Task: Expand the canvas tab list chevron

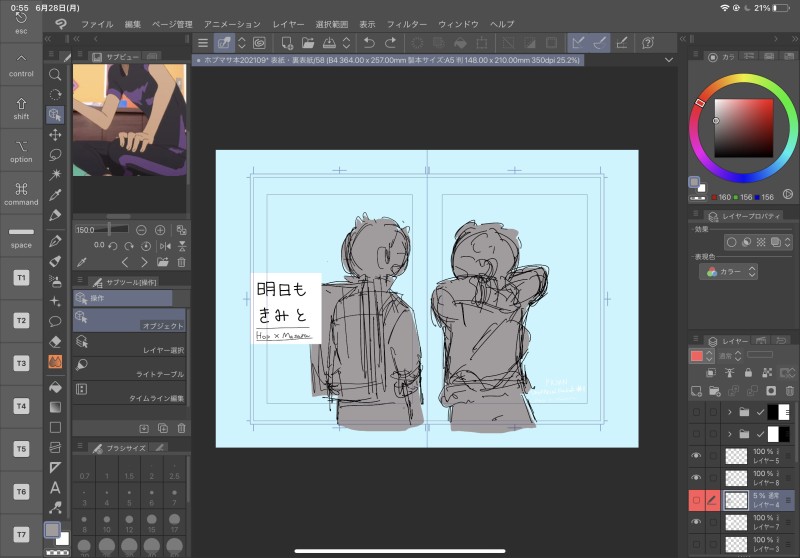Action: (668, 60)
